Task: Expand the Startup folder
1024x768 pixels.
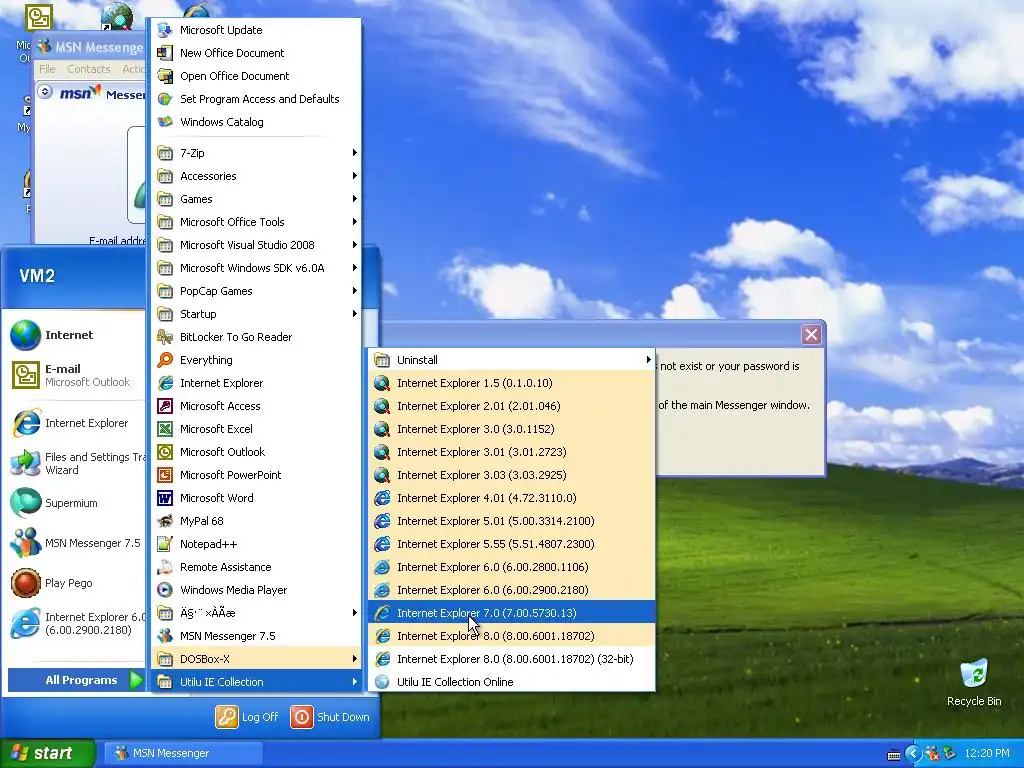Action: pos(257,313)
